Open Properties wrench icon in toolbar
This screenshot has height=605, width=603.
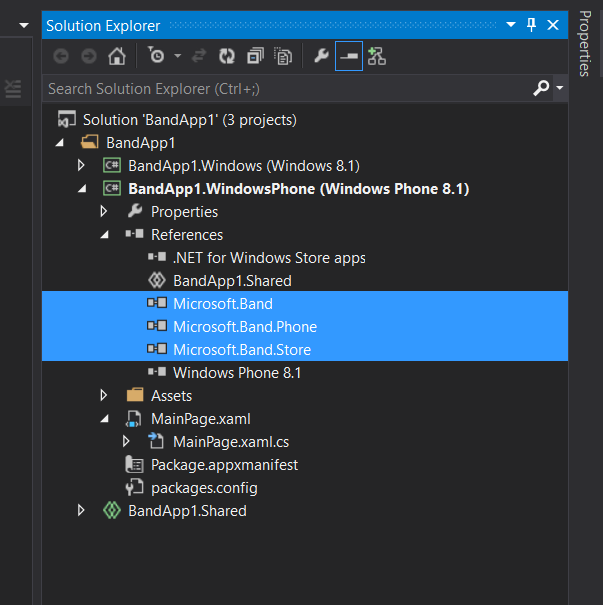(x=321, y=56)
